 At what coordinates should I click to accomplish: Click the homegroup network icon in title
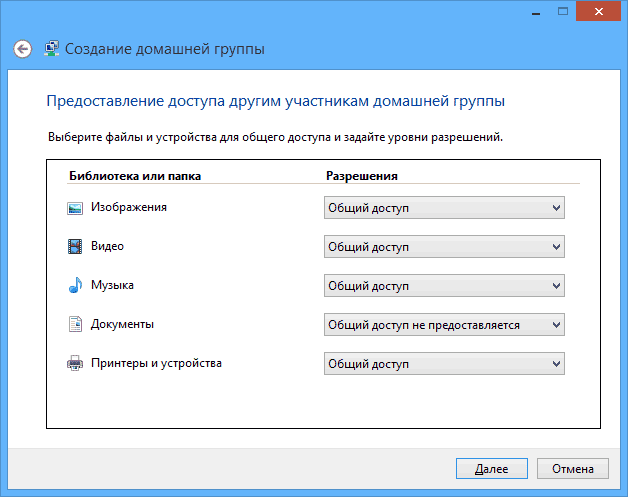point(52,48)
